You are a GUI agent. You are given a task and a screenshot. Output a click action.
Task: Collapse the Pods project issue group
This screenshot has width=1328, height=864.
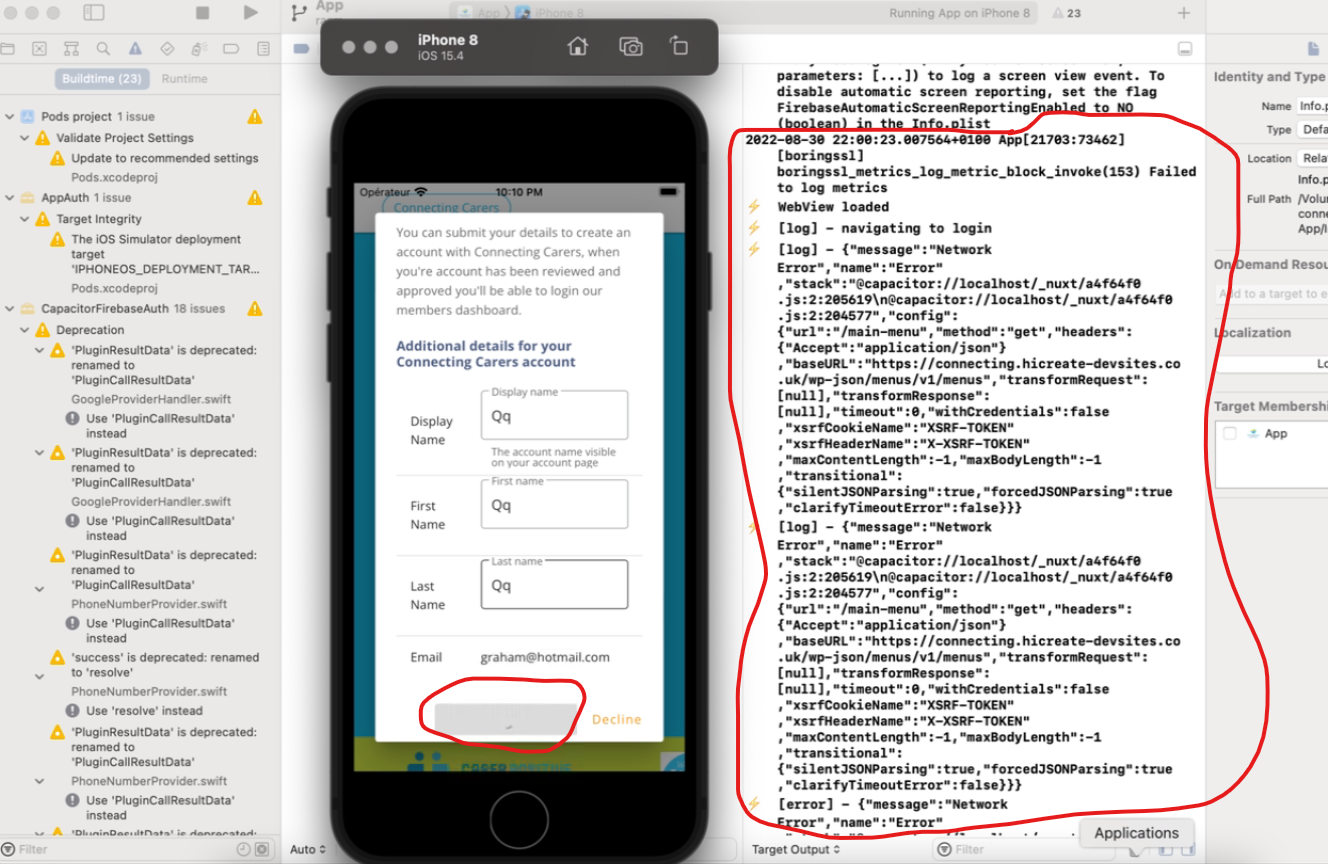click(x=10, y=117)
